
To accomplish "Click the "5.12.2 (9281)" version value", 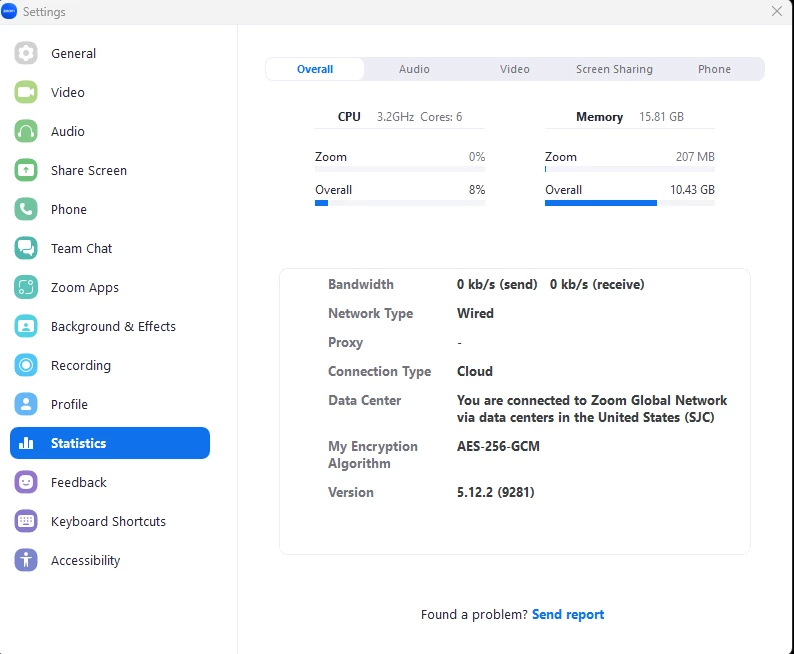I will (x=496, y=493).
